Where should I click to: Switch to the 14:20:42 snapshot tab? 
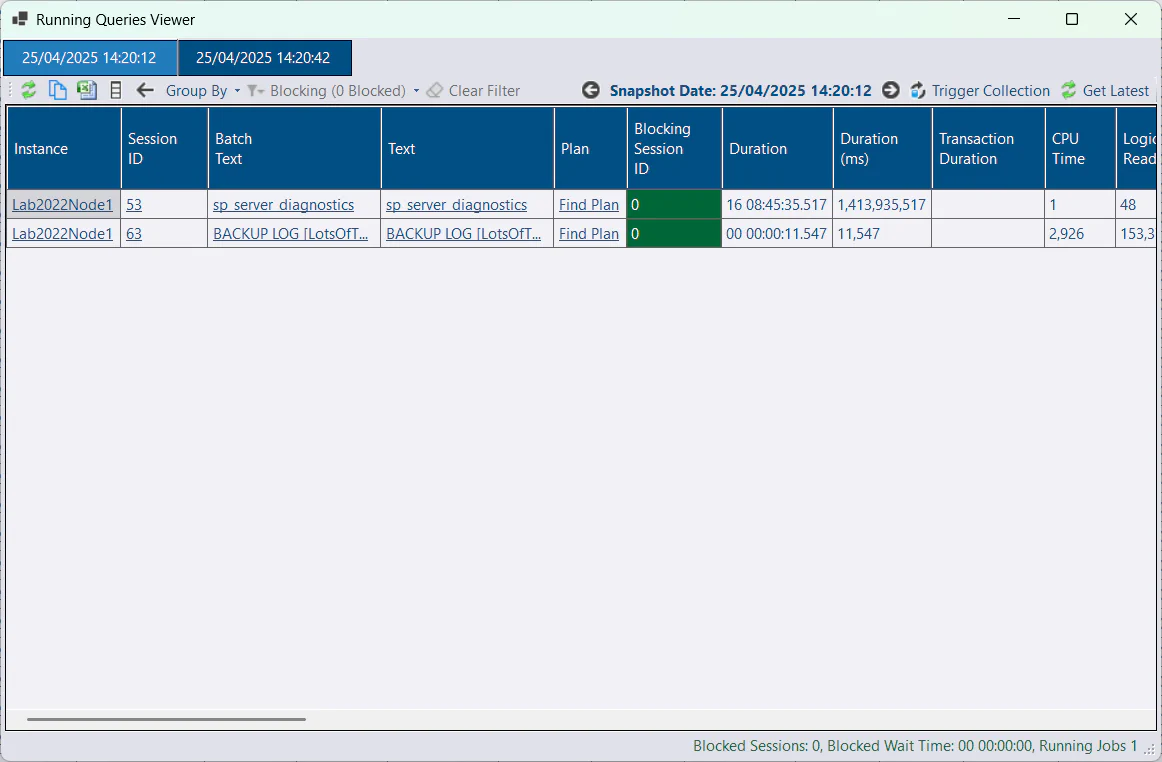point(265,57)
